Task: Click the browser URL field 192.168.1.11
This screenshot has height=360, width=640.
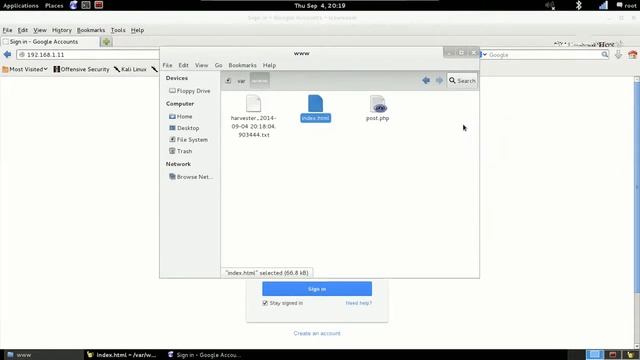Action: click(x=88, y=55)
